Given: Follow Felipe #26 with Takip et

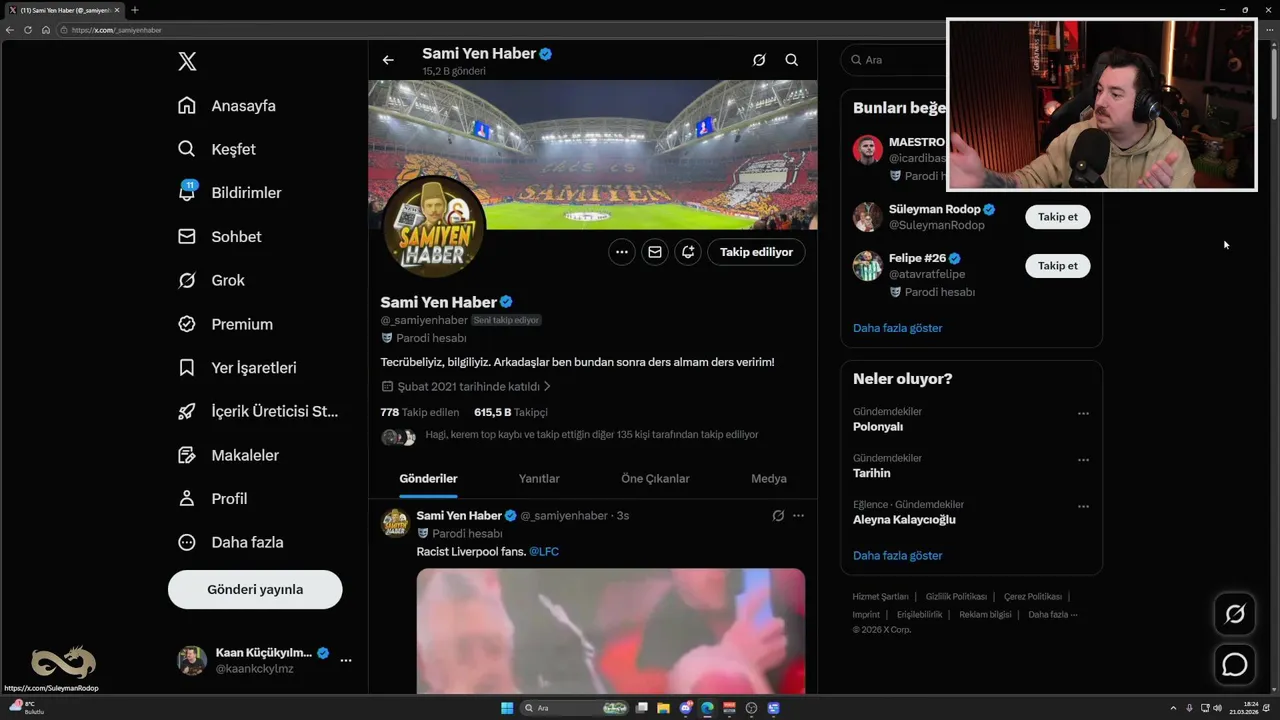Looking at the screenshot, I should click(1058, 266).
